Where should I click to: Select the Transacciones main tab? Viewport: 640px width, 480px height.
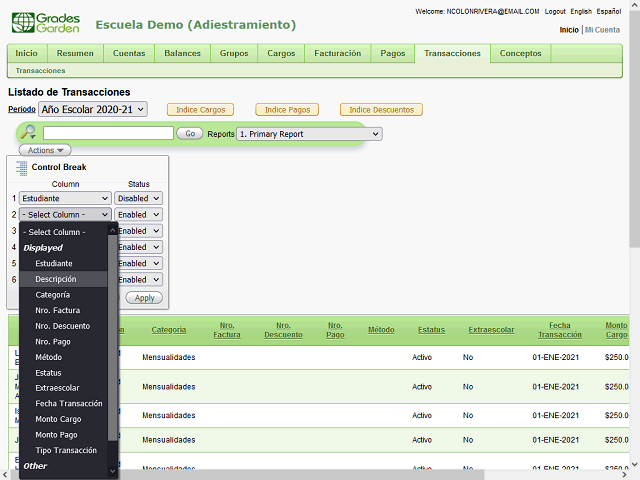pos(452,53)
